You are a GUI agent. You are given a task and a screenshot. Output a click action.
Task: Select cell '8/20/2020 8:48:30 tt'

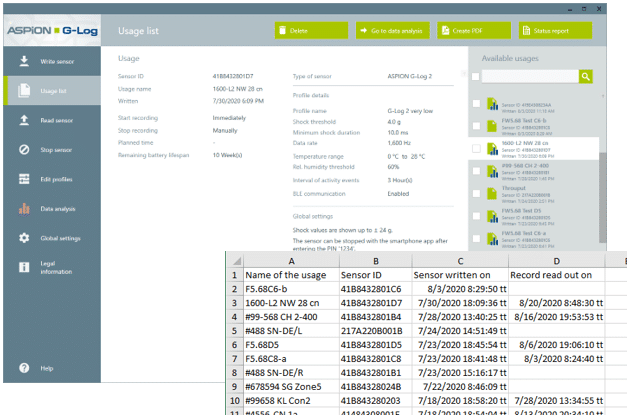click(x=557, y=303)
